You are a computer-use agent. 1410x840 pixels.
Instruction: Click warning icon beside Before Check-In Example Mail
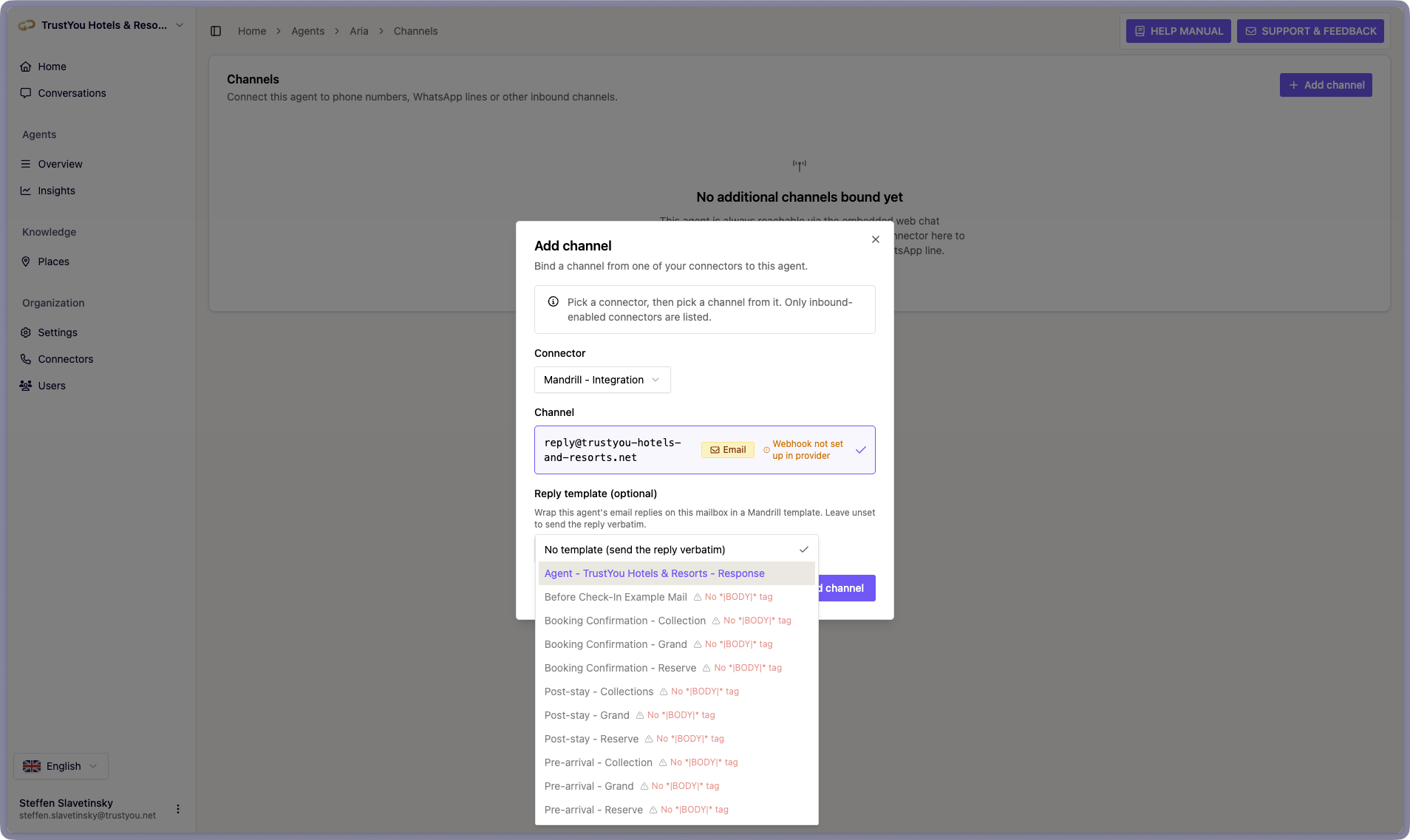698,597
